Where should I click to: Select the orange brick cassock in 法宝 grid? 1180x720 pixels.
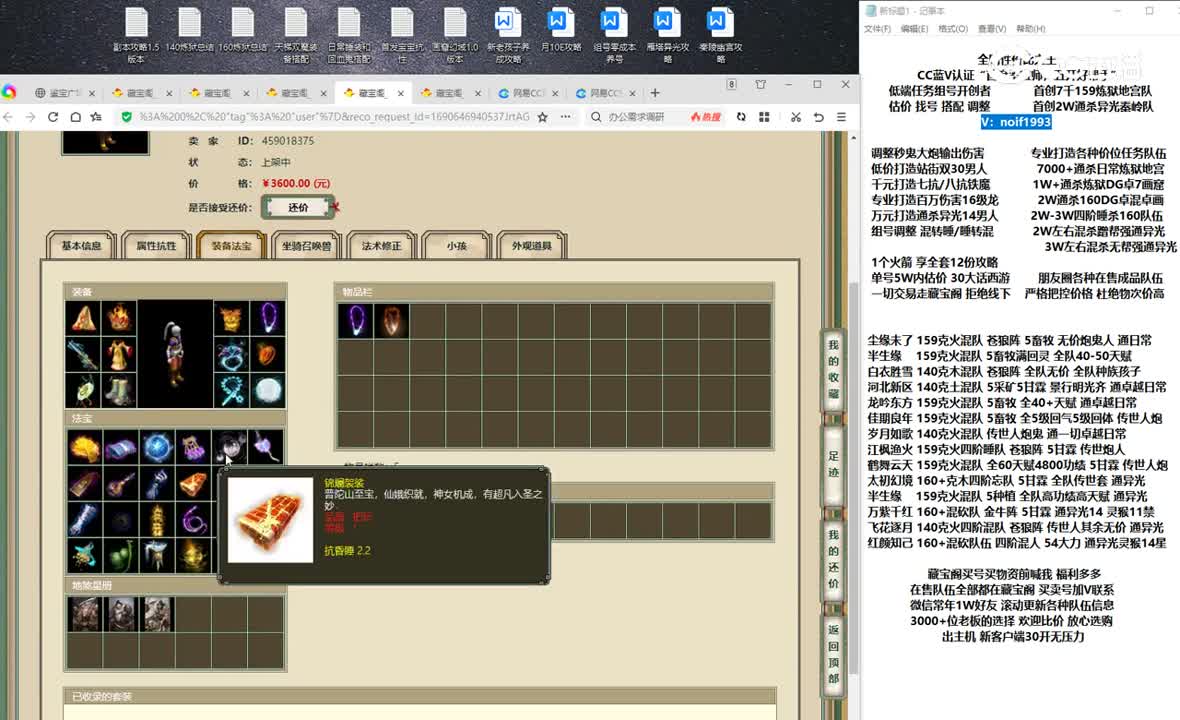point(193,484)
